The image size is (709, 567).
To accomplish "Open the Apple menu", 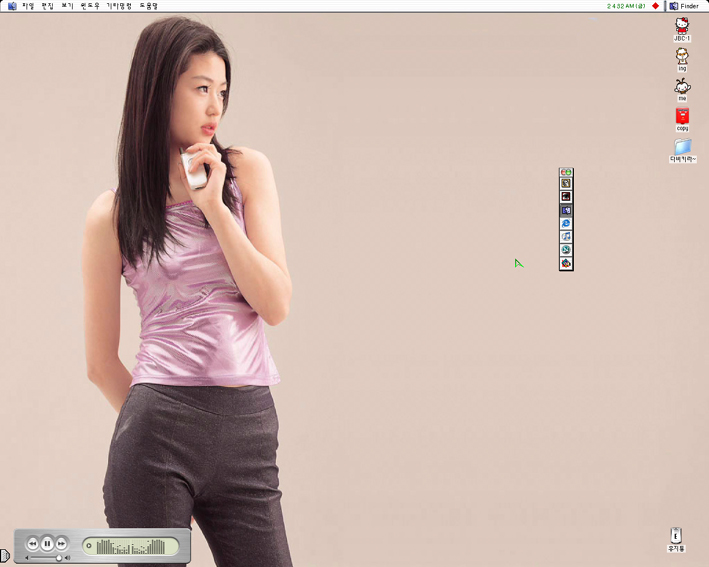I will click(x=12, y=6).
